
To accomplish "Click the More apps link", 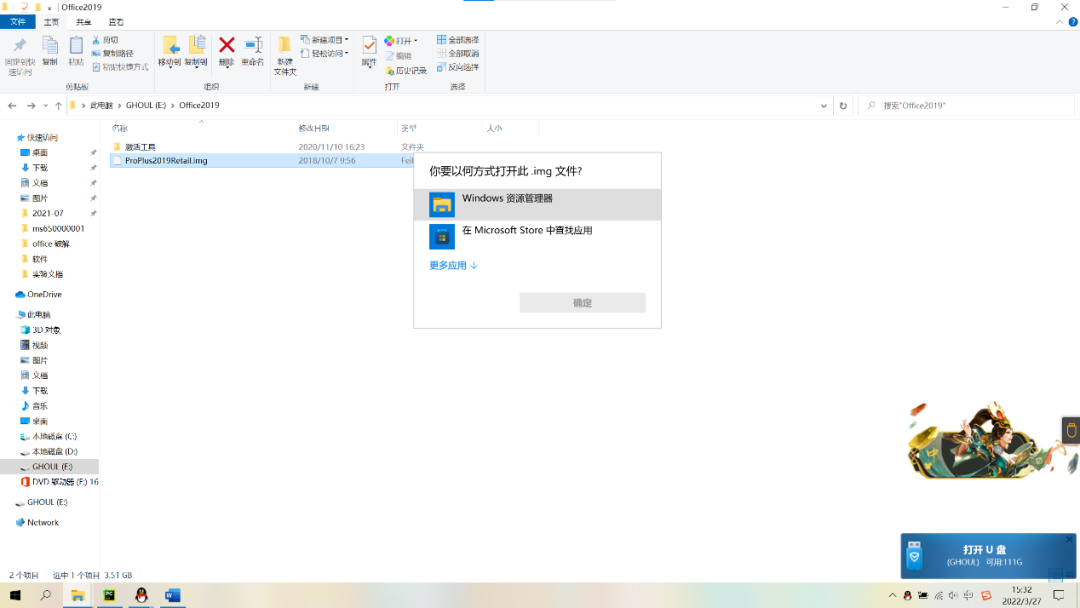I will point(453,265).
